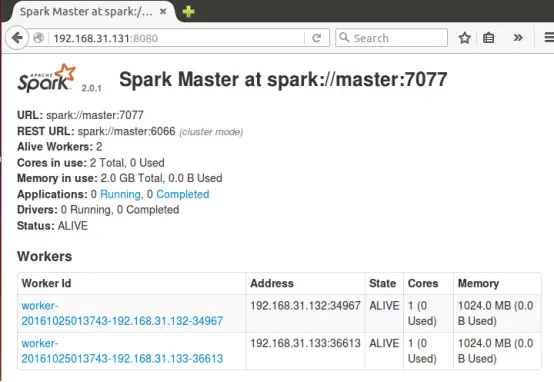
Task: Close the Spark Master tab
Action: tap(163, 12)
